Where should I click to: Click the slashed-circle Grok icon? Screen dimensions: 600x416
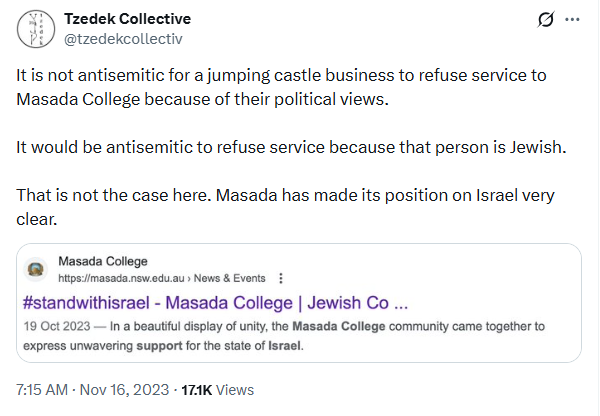point(546,20)
